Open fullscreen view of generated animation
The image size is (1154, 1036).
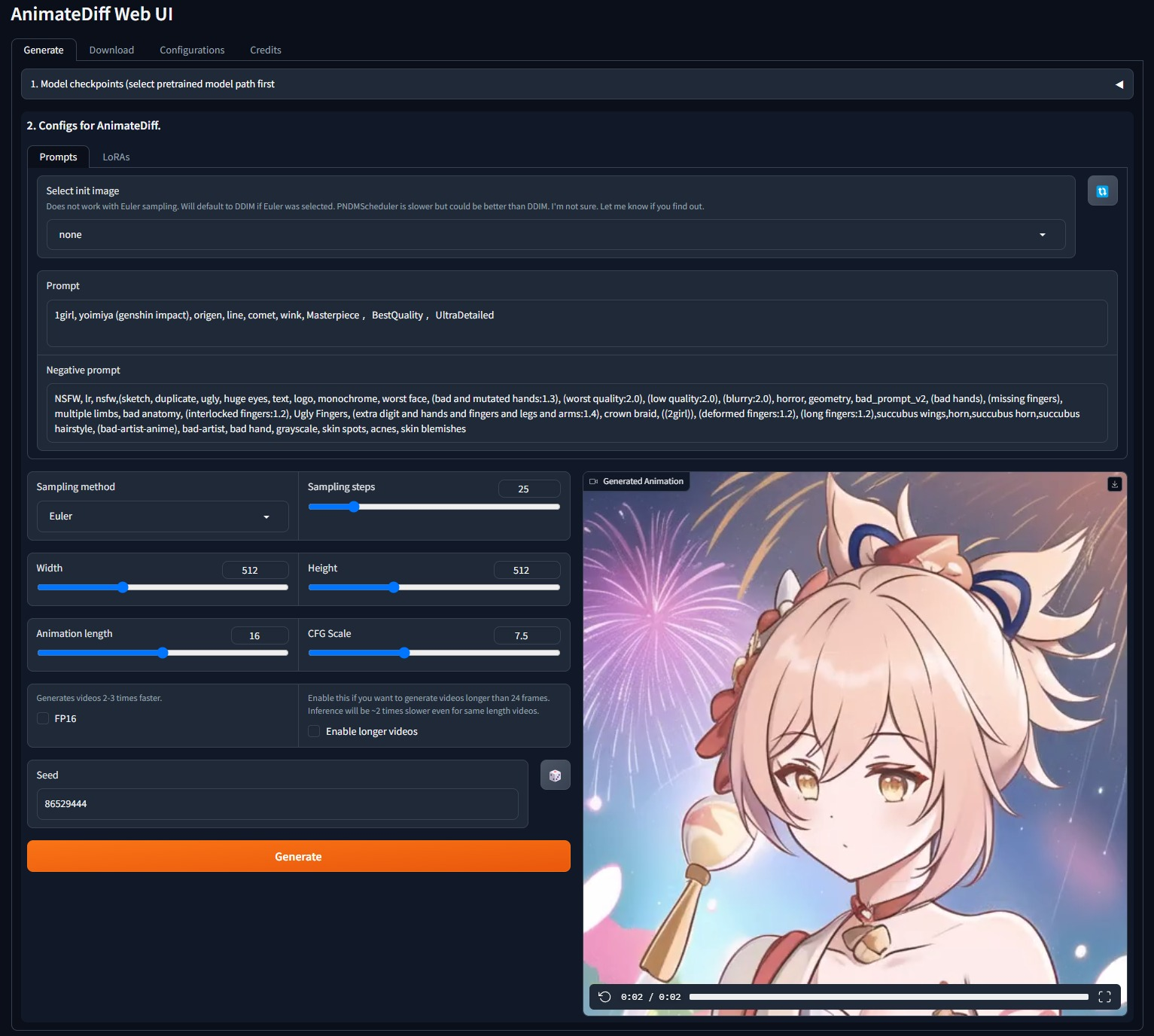pos(1104,997)
